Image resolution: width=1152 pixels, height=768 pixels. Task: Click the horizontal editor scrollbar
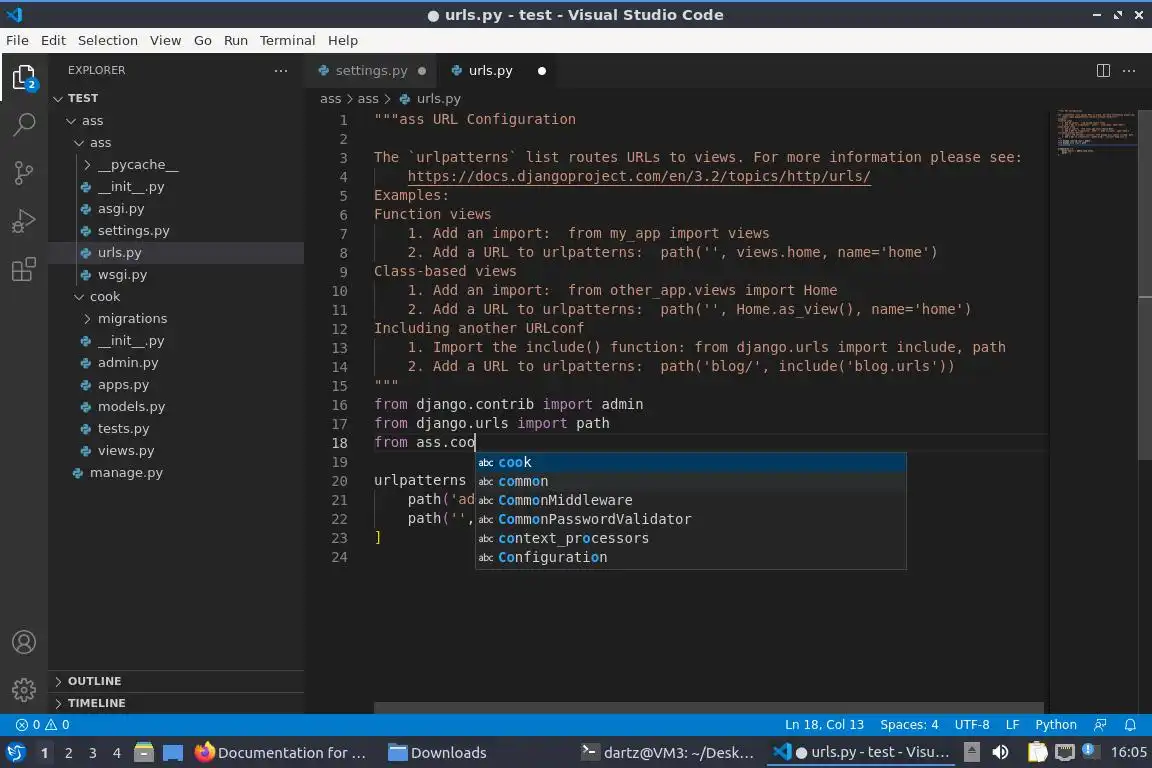708,708
